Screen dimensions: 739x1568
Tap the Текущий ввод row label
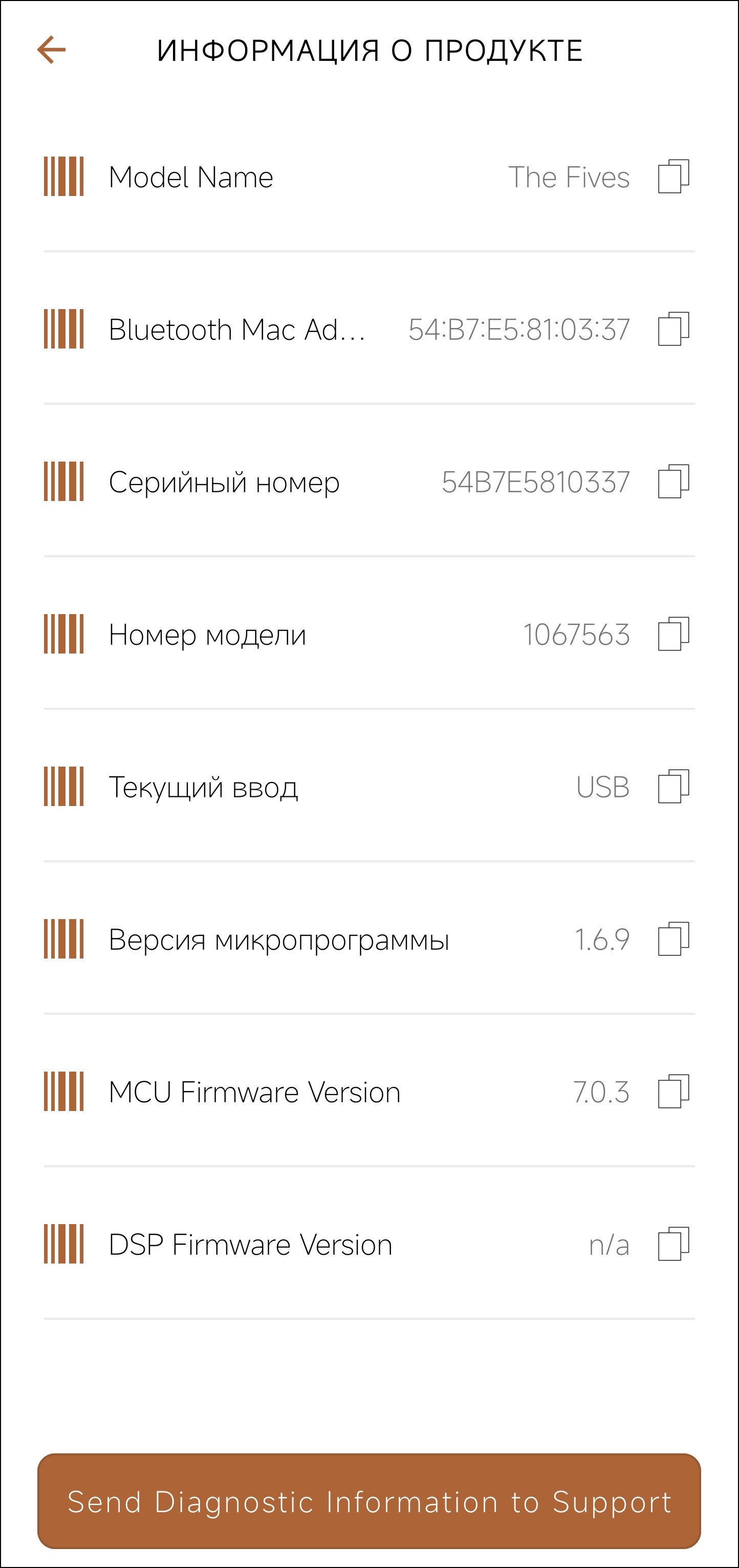point(203,787)
